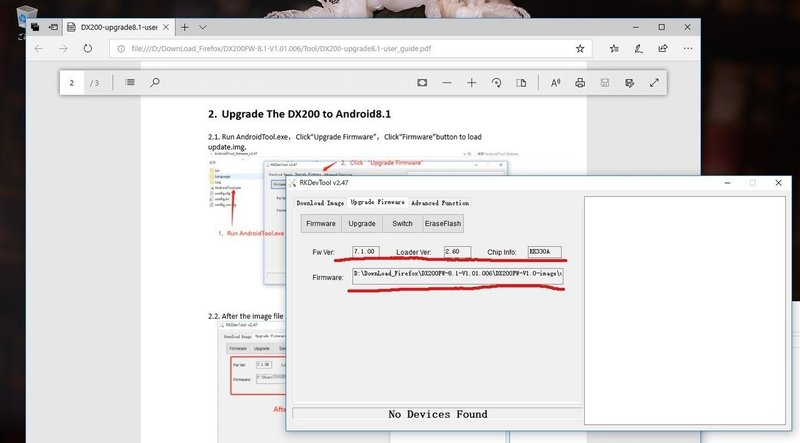800x443 pixels.
Task: Click the set tabs aside icon
Action: 53,27
